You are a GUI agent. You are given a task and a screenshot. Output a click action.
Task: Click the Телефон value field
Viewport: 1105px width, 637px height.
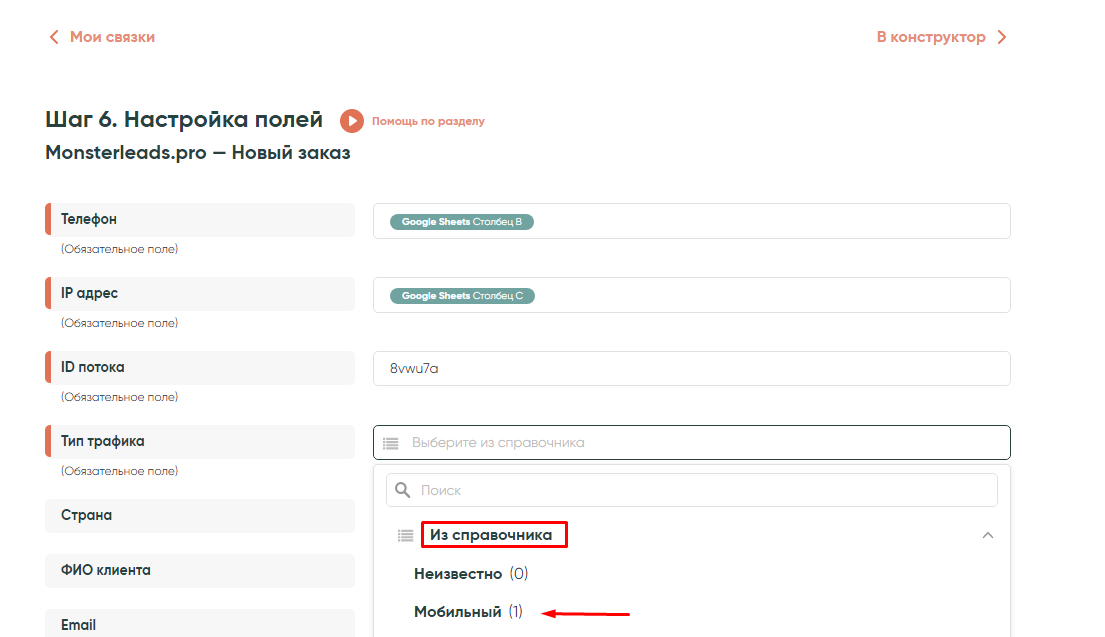[x=770, y=221]
